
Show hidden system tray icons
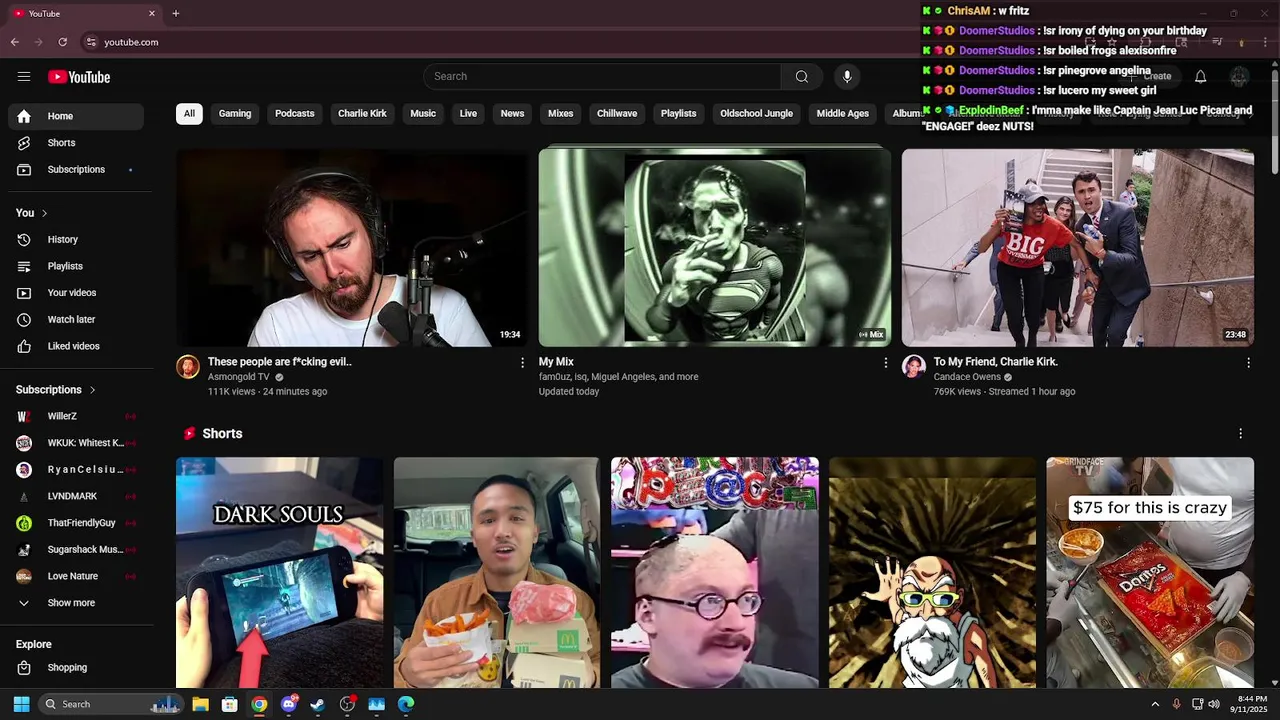click(1155, 704)
